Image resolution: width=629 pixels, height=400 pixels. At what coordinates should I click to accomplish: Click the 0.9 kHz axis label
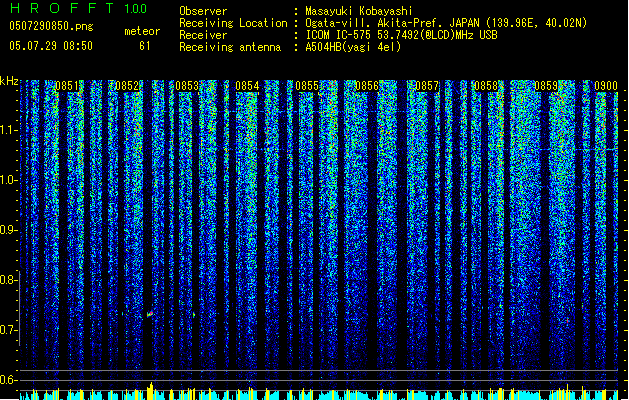(x=8, y=230)
